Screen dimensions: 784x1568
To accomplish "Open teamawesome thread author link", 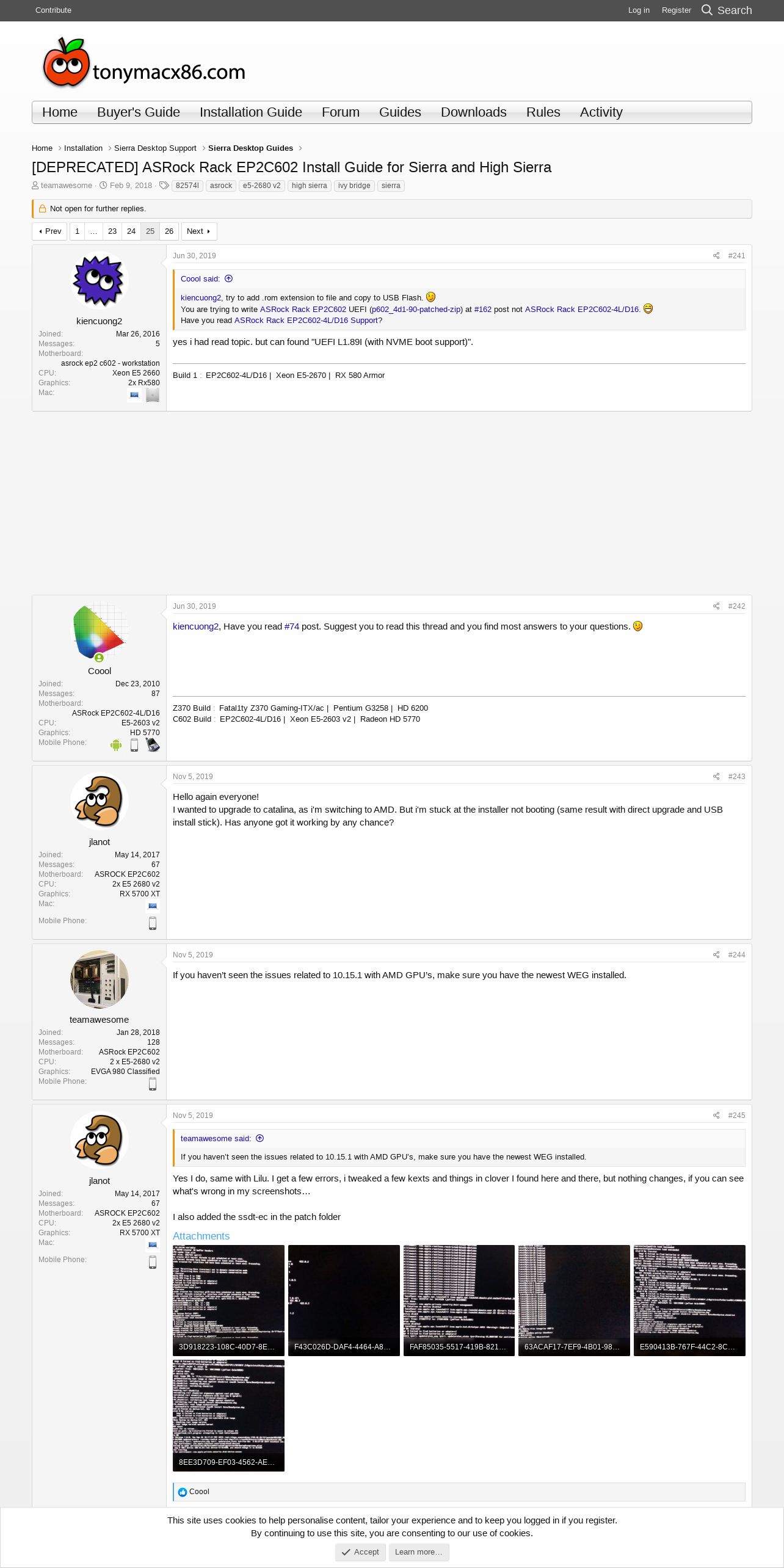I will pos(67,186).
